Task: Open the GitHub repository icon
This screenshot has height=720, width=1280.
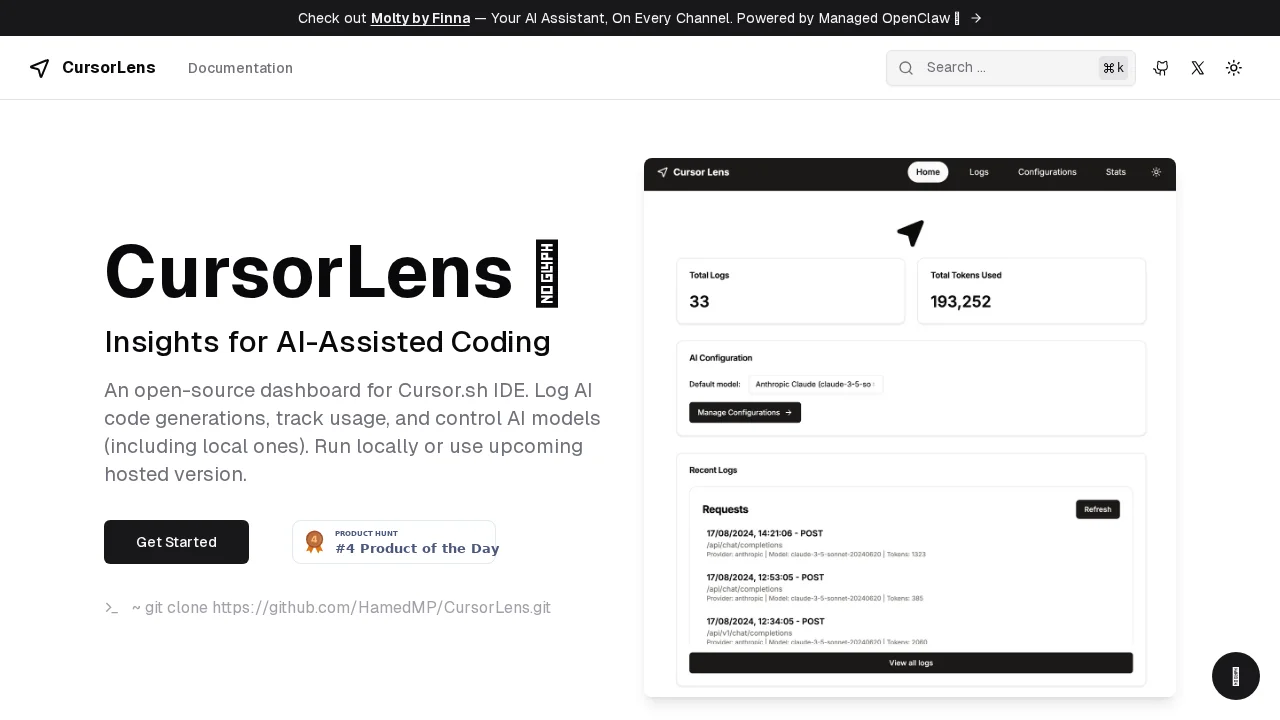Action: click(1161, 68)
